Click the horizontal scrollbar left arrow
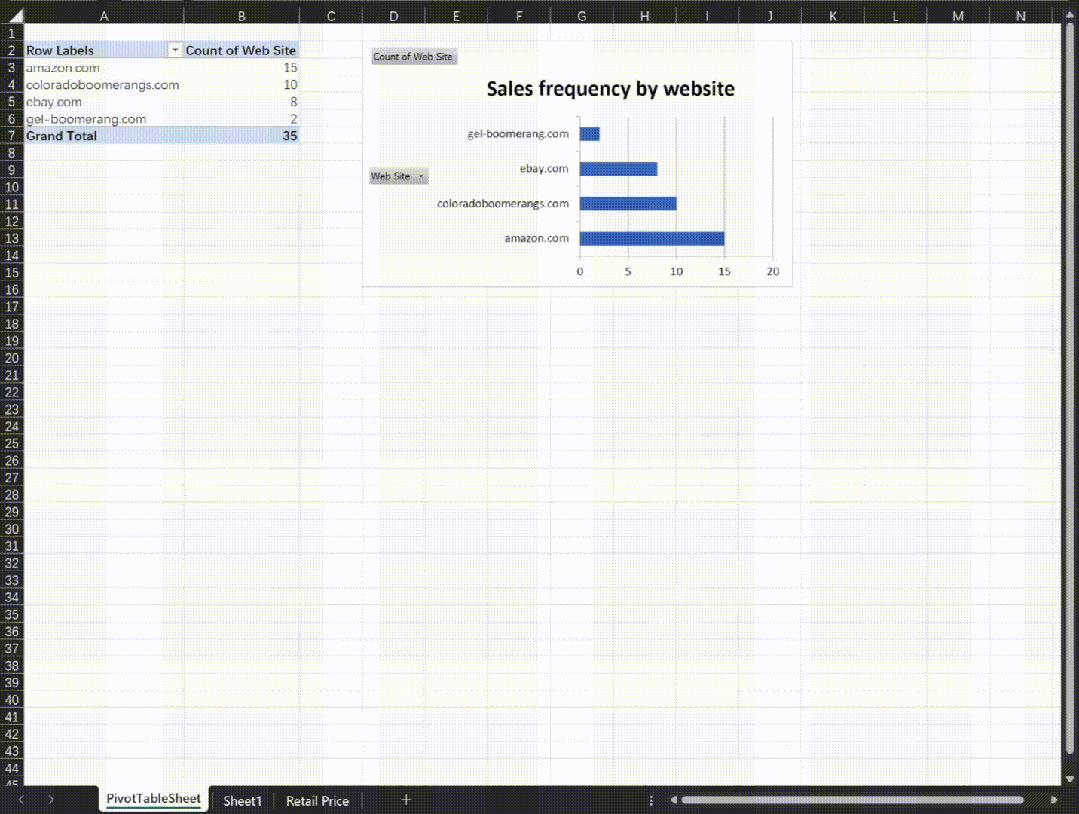This screenshot has height=814, width=1079. pyautogui.click(x=675, y=800)
